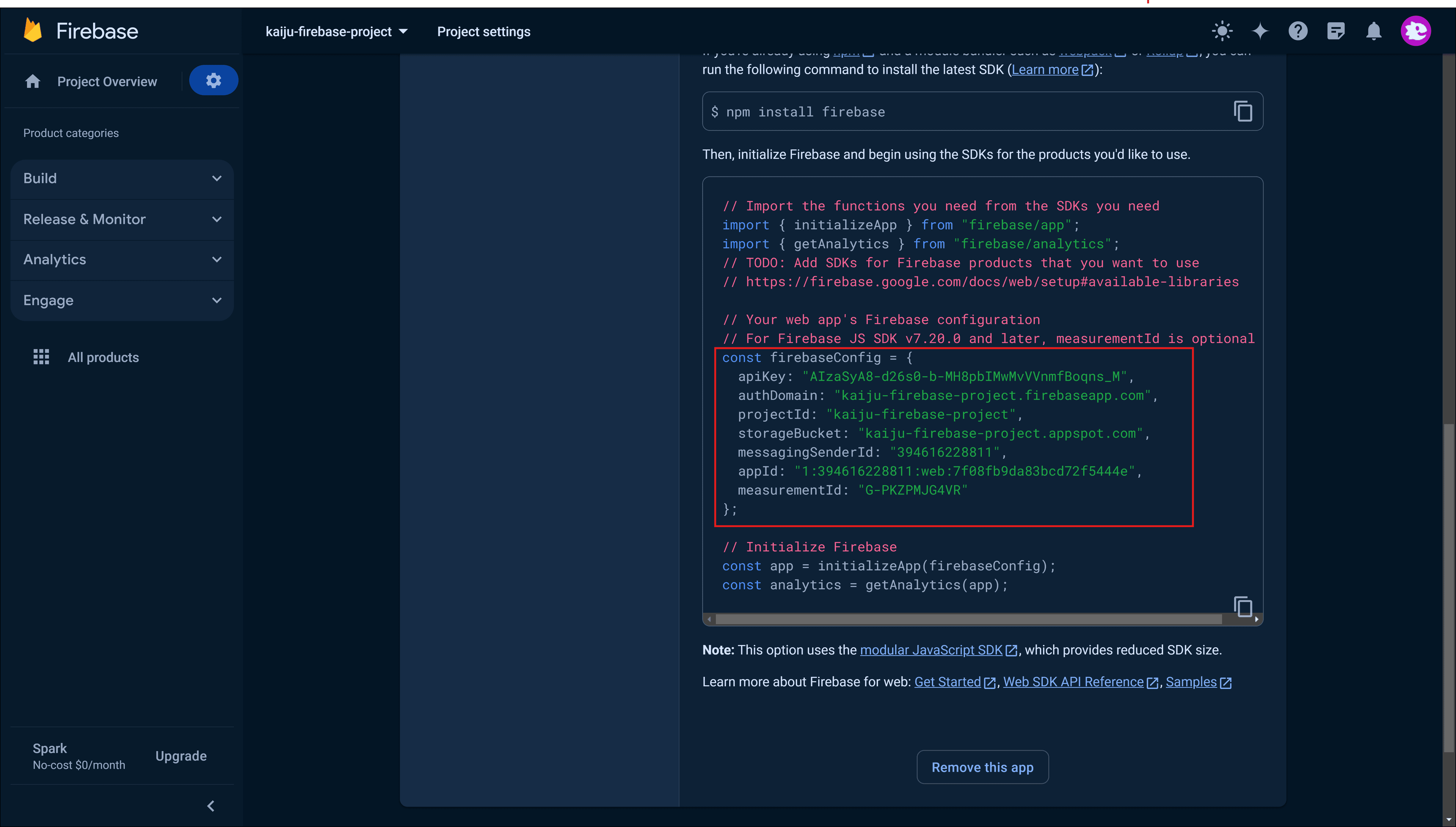Viewport: 1456px width, 827px height.
Task: Click the 'firebase/analytics' import line
Action: point(921,244)
